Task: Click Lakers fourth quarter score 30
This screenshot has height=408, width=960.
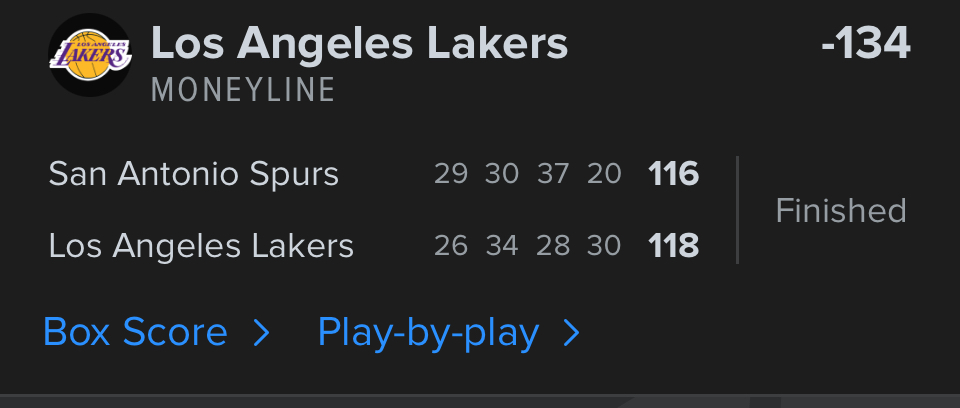Action: click(x=604, y=245)
